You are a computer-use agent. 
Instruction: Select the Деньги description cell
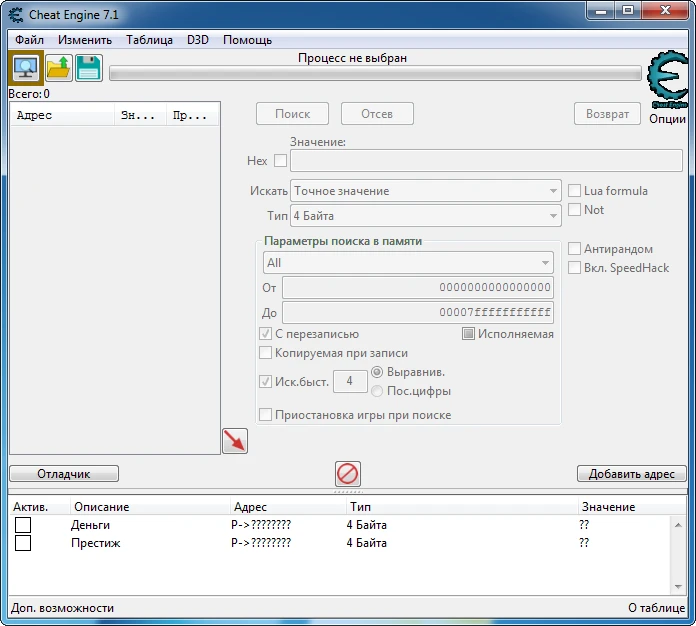pyautogui.click(x=91, y=525)
